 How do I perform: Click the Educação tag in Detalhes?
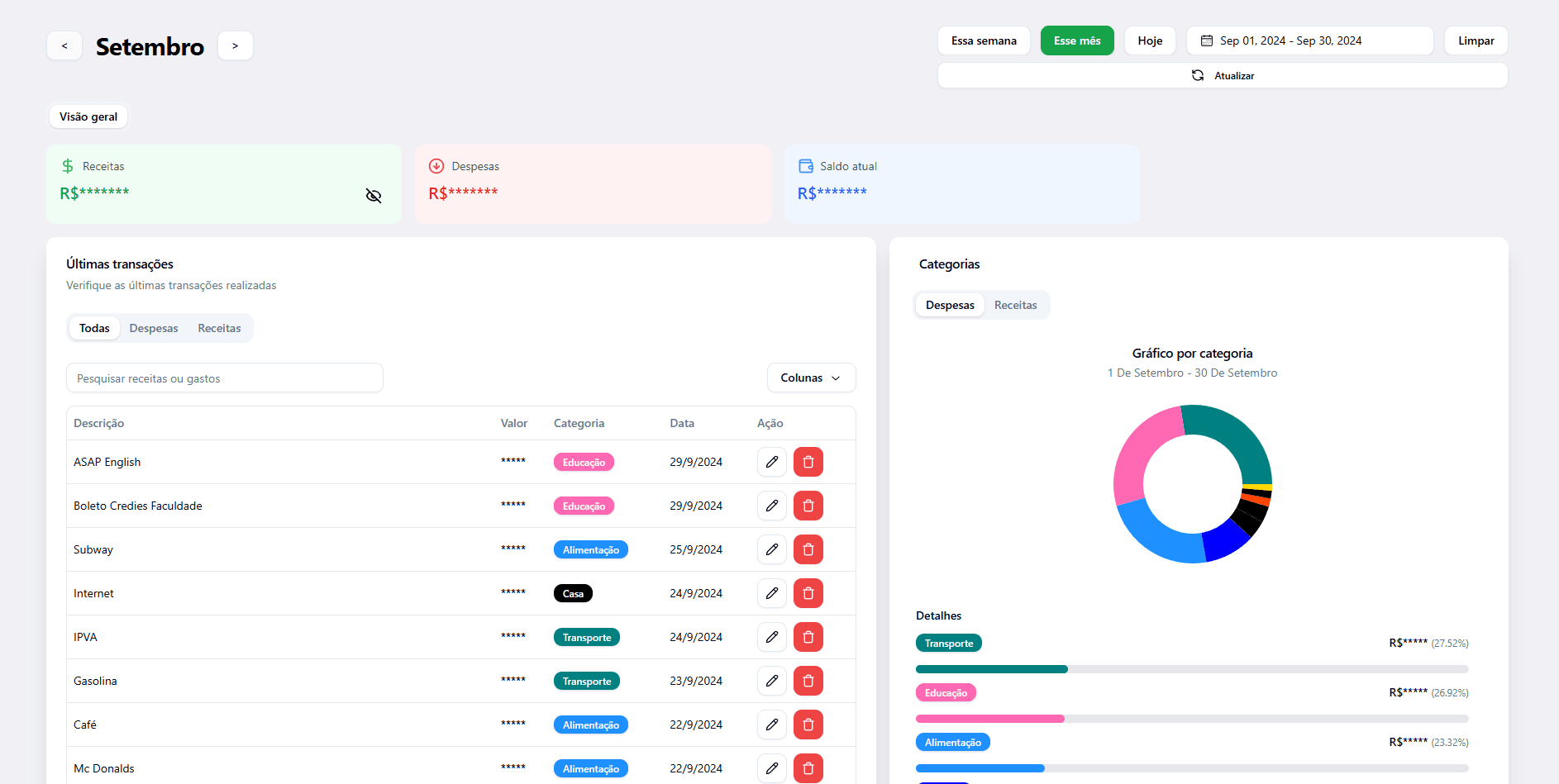point(946,692)
